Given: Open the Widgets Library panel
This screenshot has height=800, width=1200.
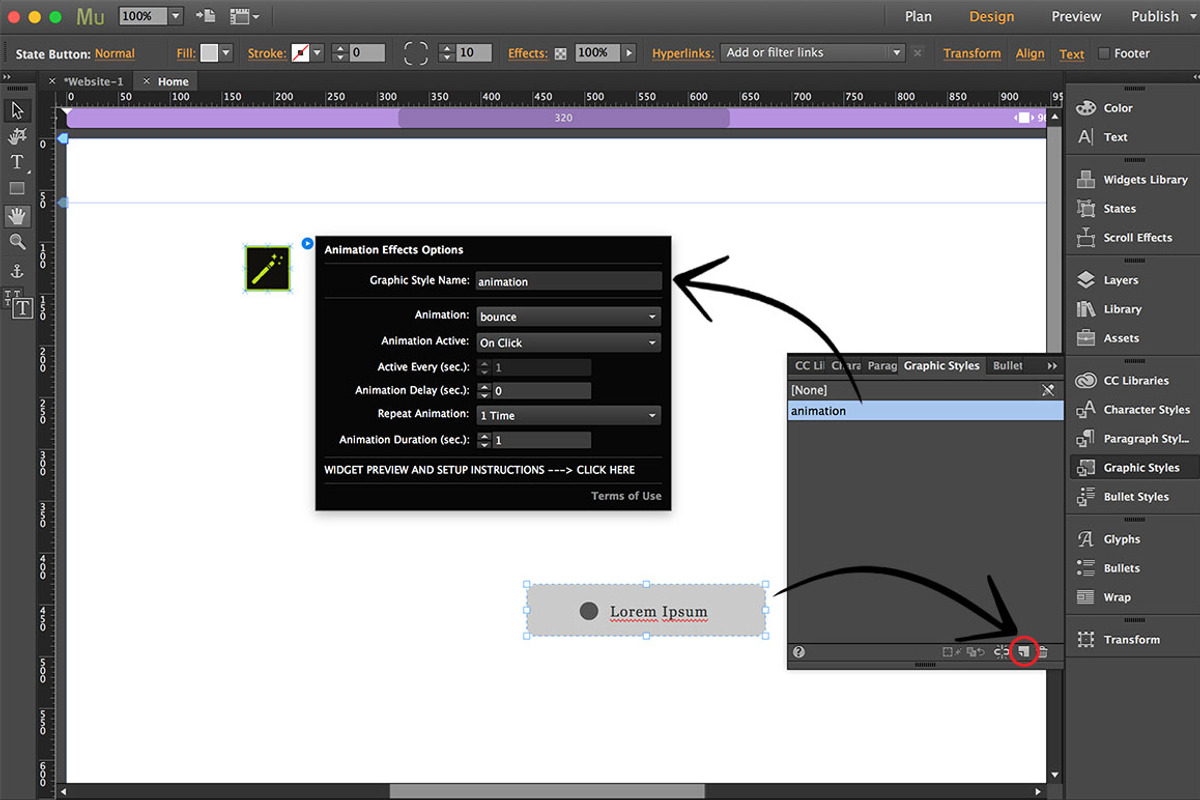Looking at the screenshot, I should pos(1132,180).
